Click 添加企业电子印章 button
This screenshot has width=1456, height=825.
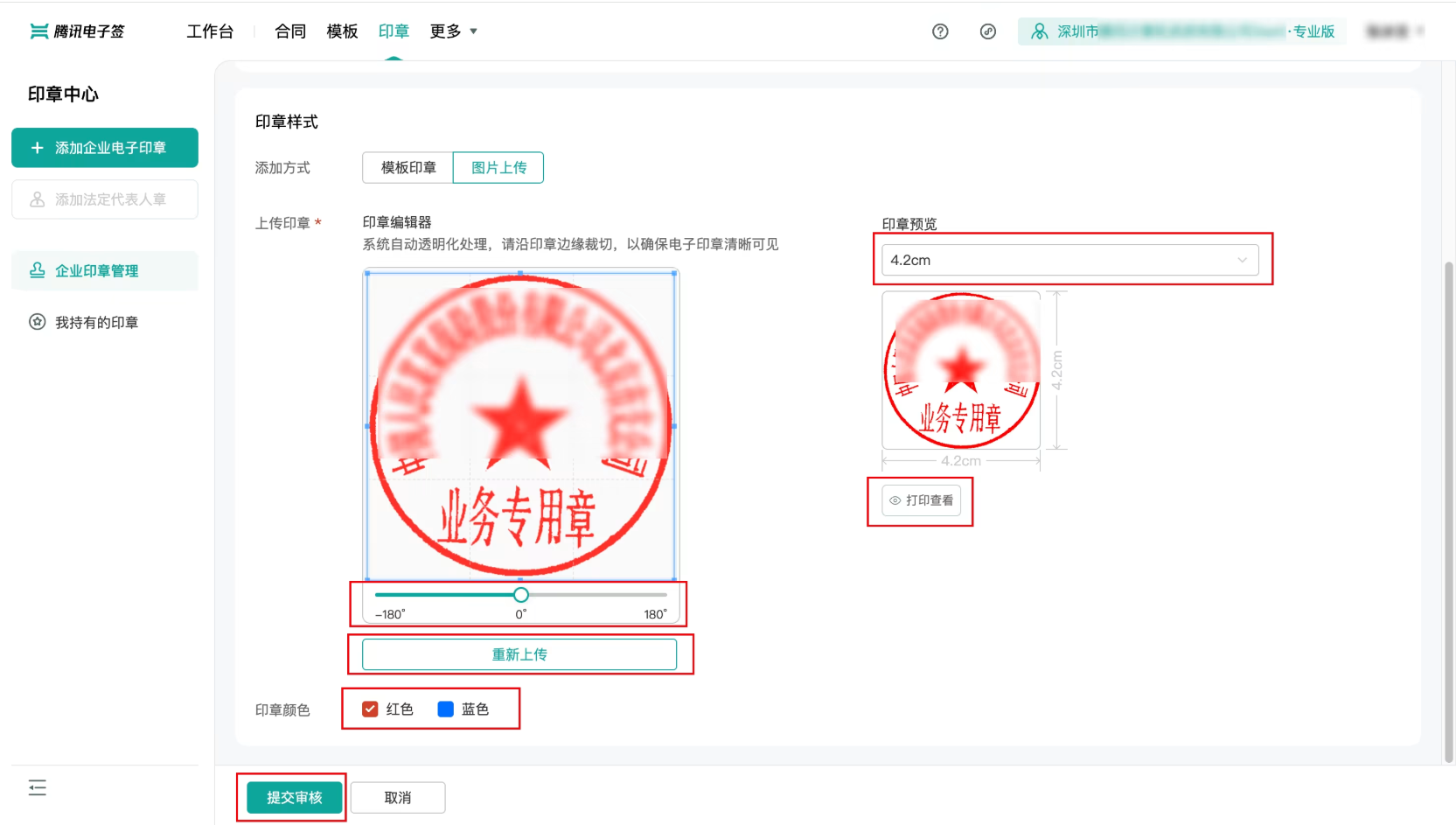click(105, 148)
